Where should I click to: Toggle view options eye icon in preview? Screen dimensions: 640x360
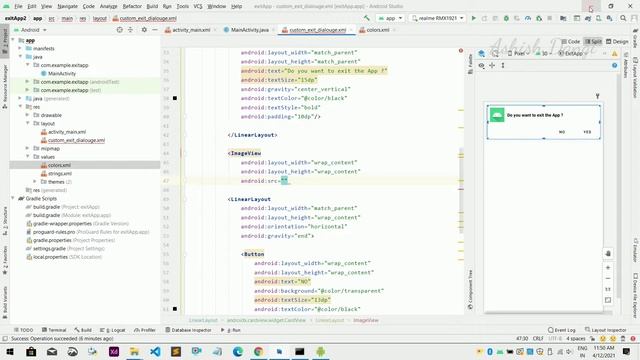(482, 65)
